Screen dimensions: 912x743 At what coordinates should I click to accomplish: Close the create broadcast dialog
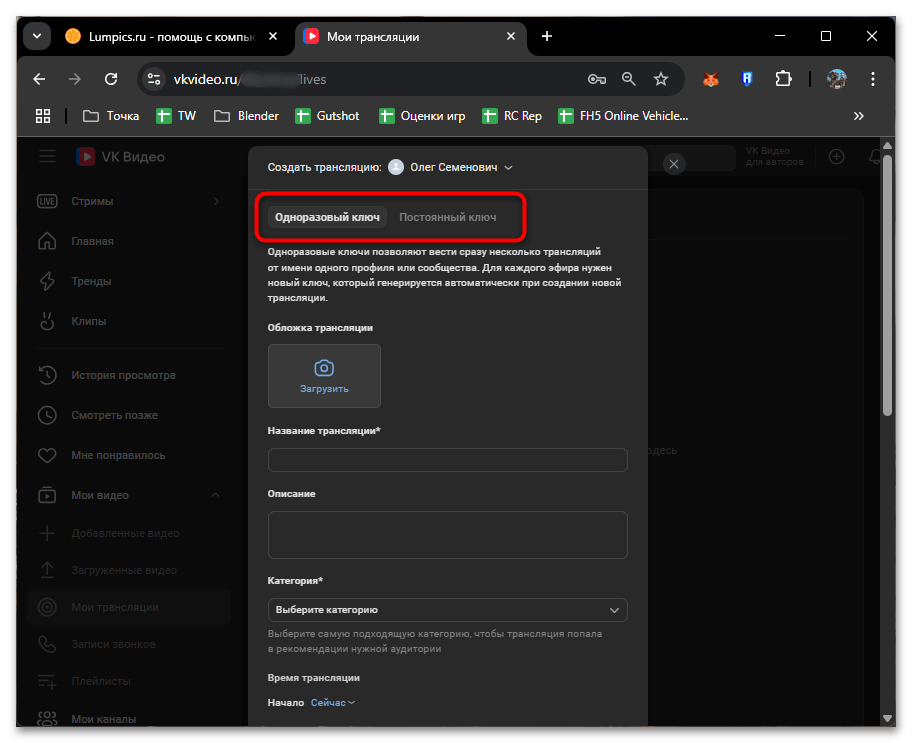tap(674, 164)
